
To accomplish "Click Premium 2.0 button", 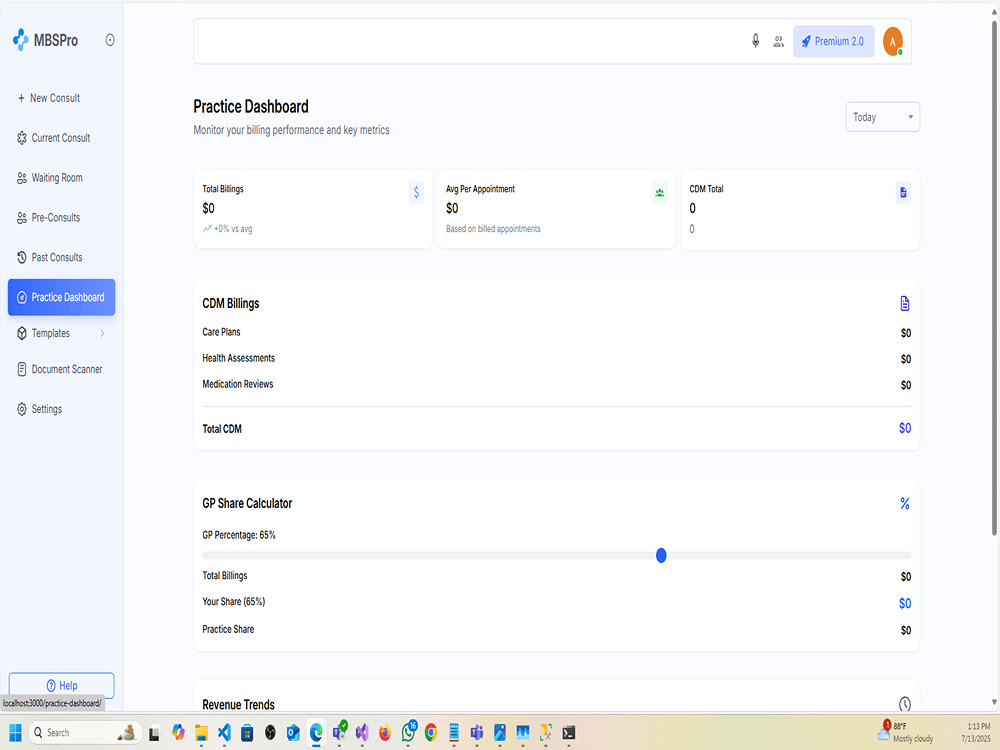I will 834,41.
